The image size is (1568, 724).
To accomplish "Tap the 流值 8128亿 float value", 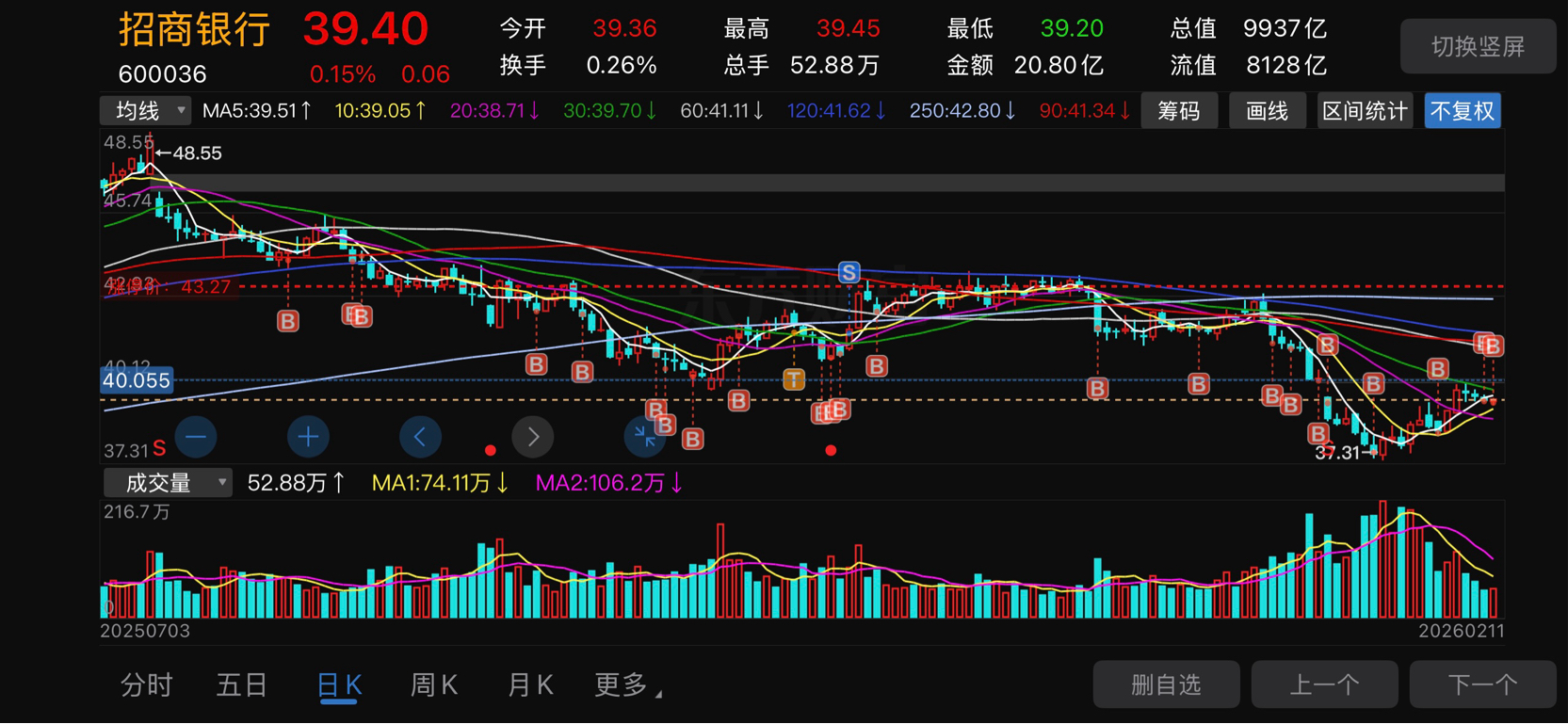I will (1249, 66).
